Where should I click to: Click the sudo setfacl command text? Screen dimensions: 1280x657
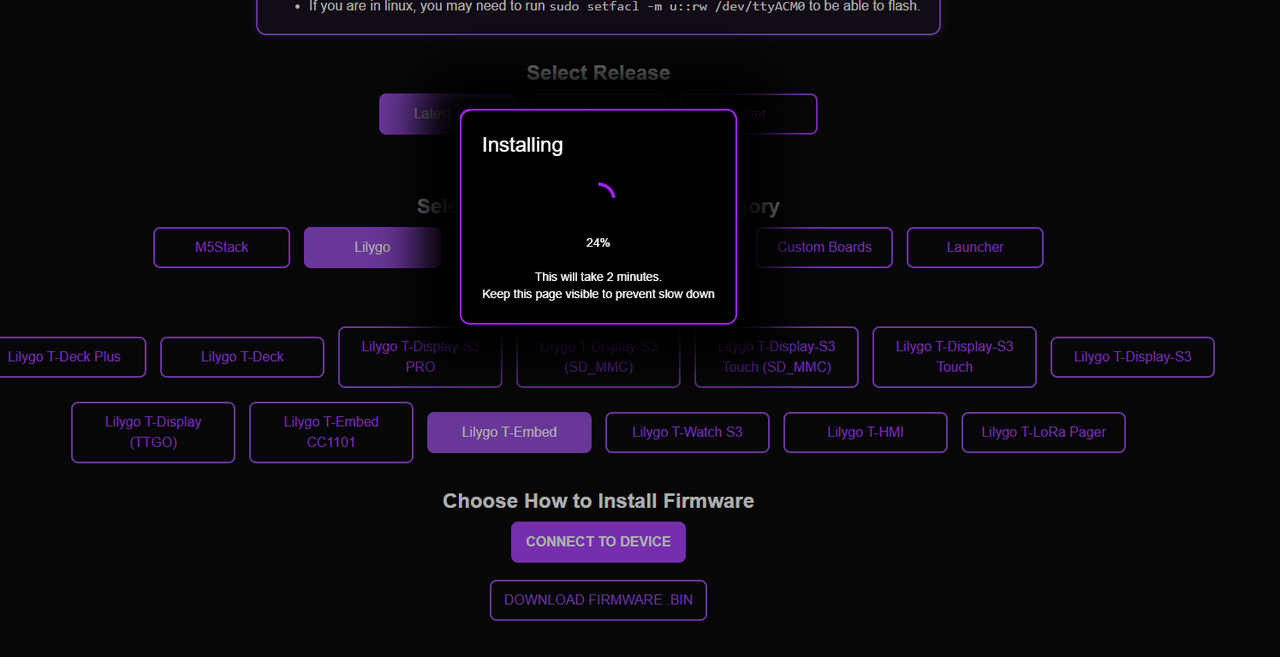coord(677,6)
